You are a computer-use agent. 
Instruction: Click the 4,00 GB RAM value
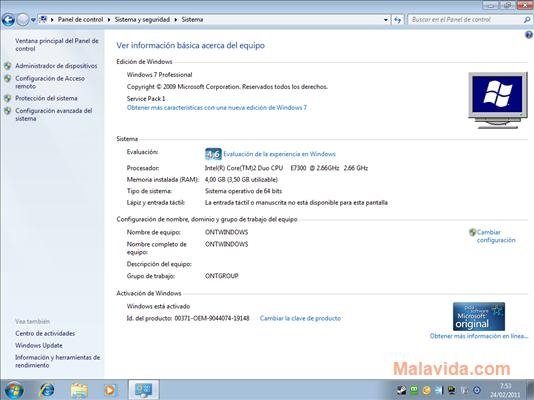pyautogui.click(x=241, y=179)
